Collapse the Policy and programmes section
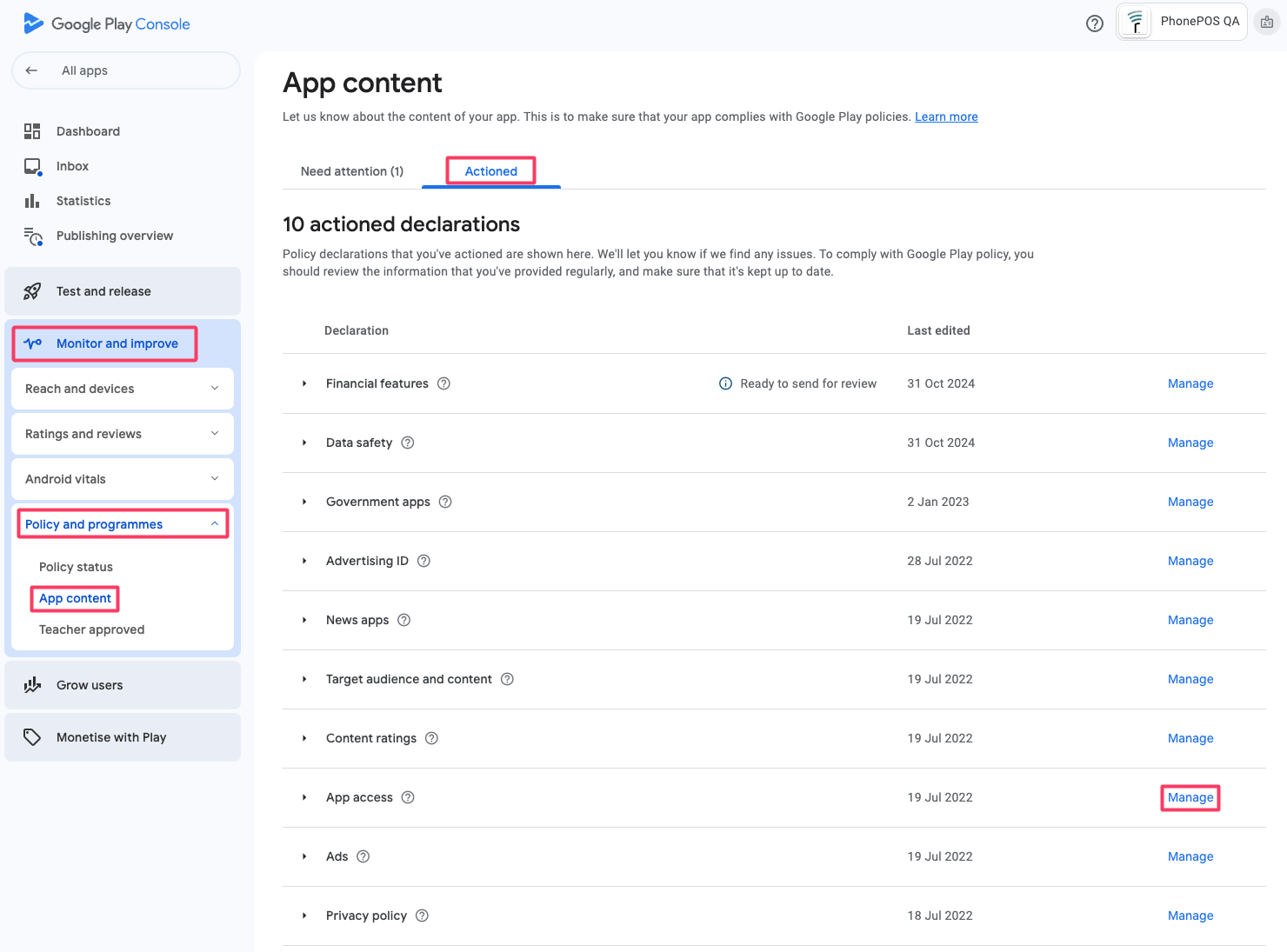 pos(215,524)
